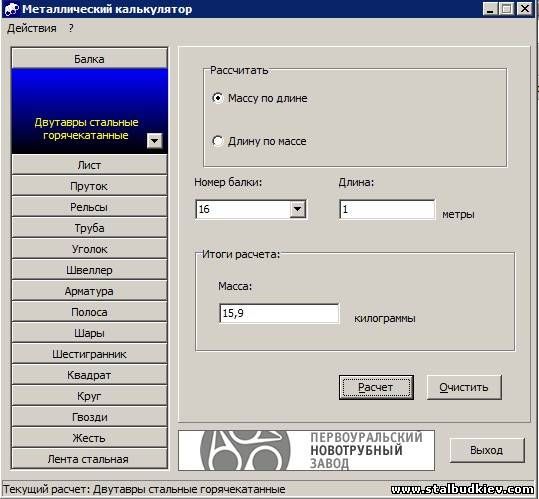Screen dimensions: 539x499
Task: Switch to the Швеллер category
Action: pos(89,270)
